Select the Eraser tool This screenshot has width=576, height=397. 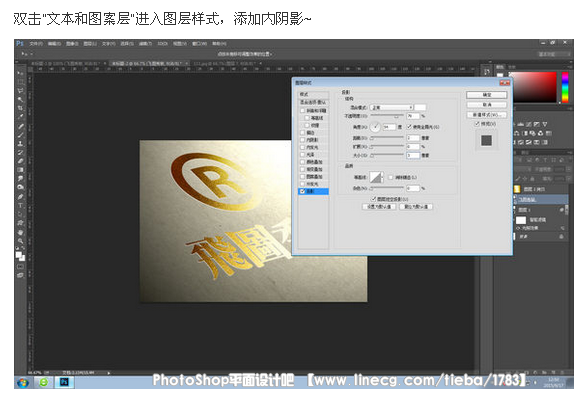[x=20, y=161]
